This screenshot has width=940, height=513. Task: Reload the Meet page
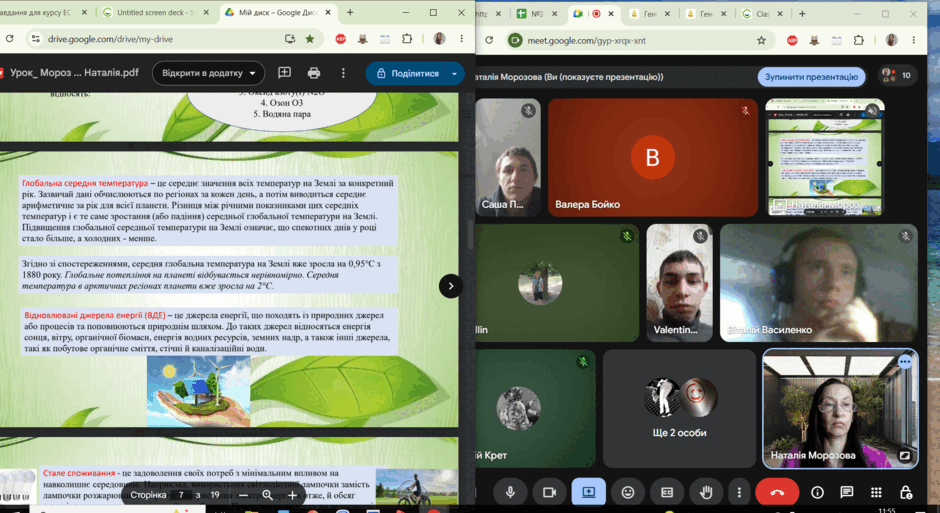pos(489,40)
